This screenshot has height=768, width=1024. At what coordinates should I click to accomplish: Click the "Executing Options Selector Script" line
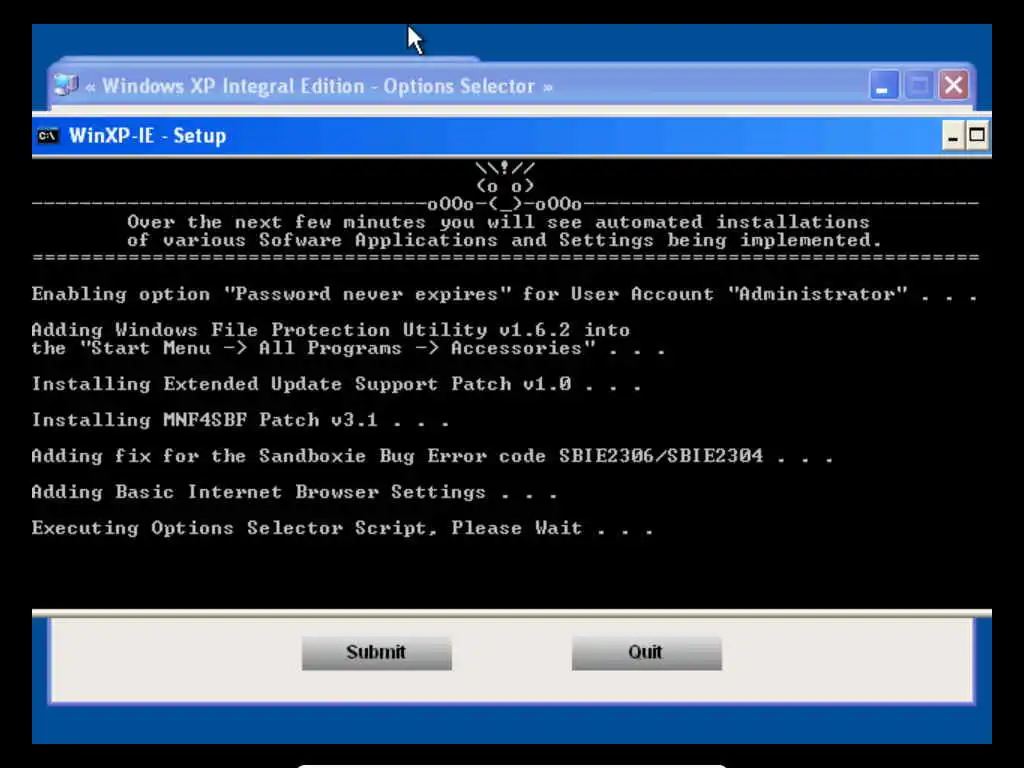click(342, 528)
